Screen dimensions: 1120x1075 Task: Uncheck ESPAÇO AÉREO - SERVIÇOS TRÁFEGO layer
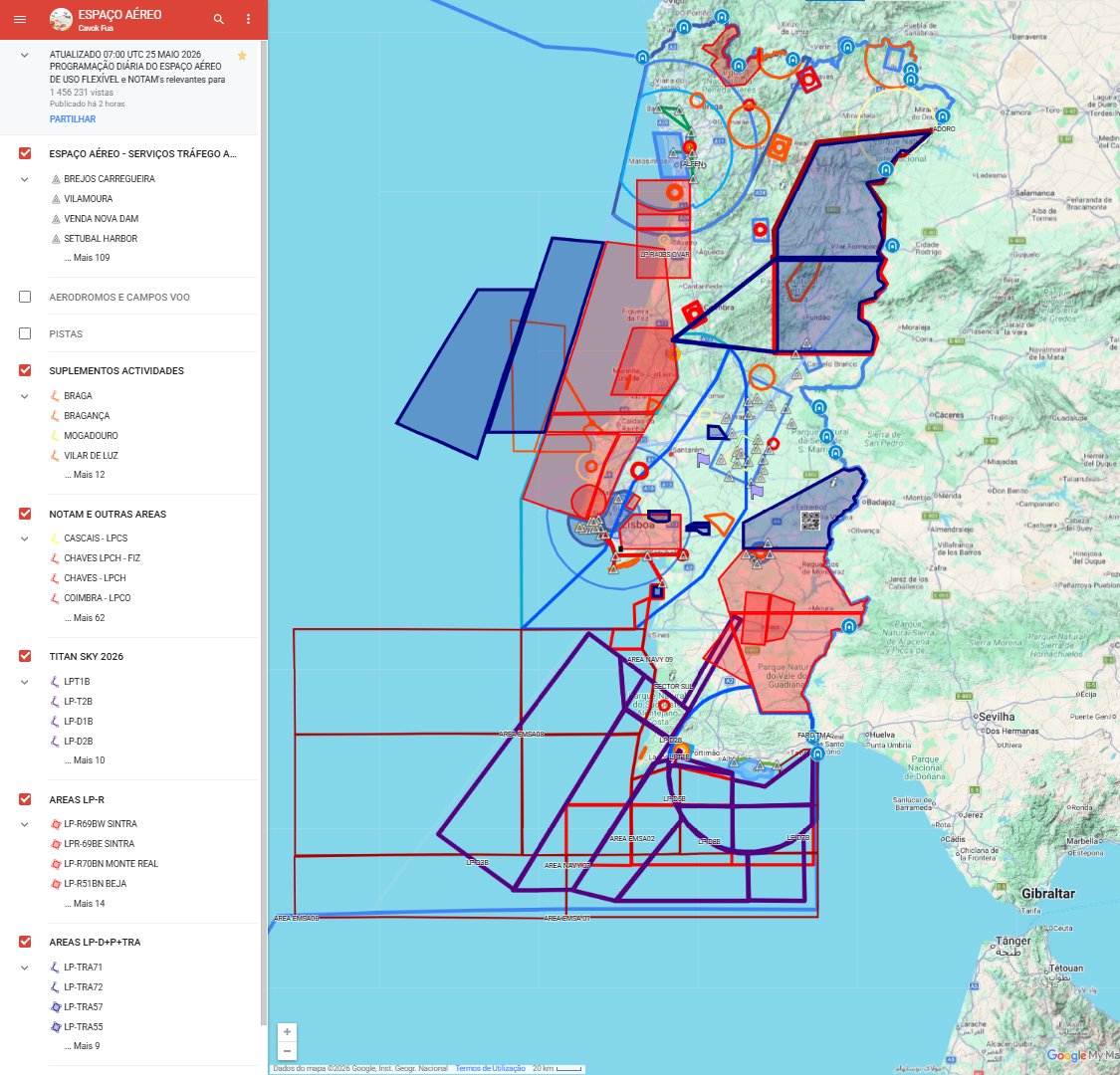click(25, 153)
